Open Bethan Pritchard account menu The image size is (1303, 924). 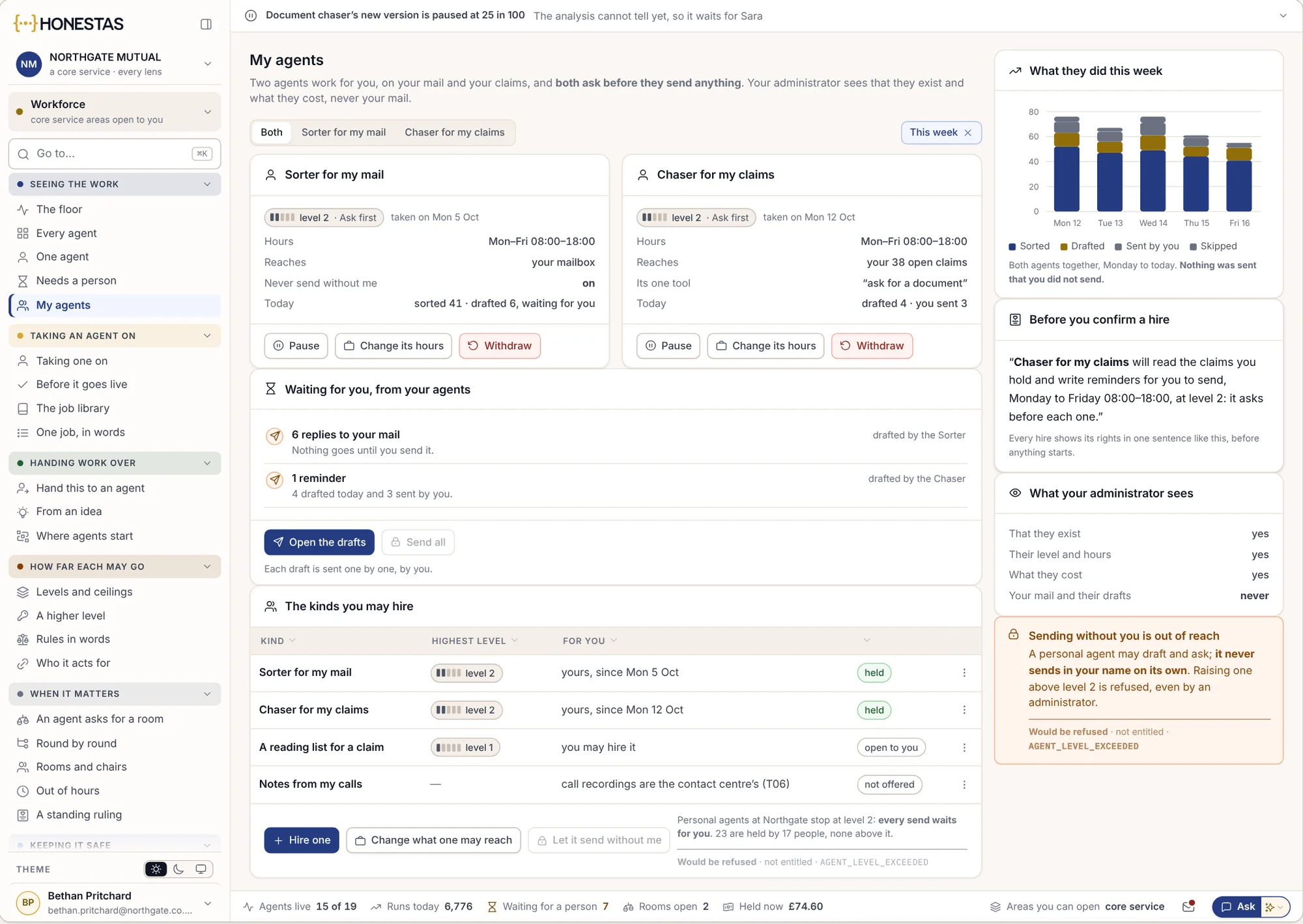pyautogui.click(x=115, y=903)
